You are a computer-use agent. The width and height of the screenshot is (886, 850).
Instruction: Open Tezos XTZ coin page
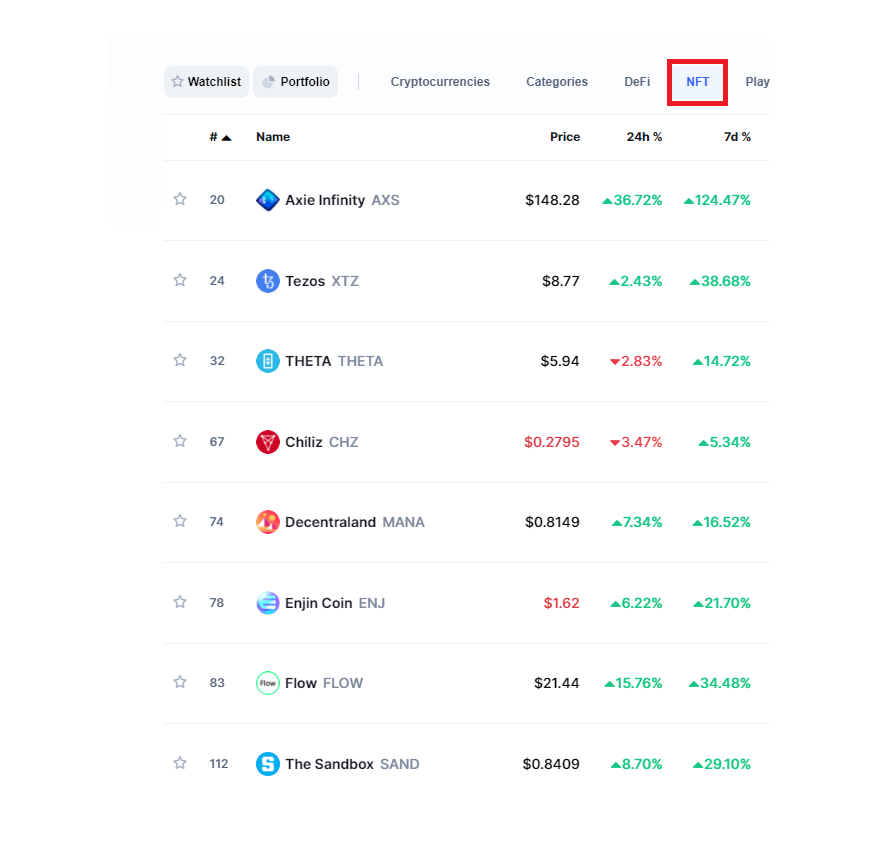[x=322, y=281]
